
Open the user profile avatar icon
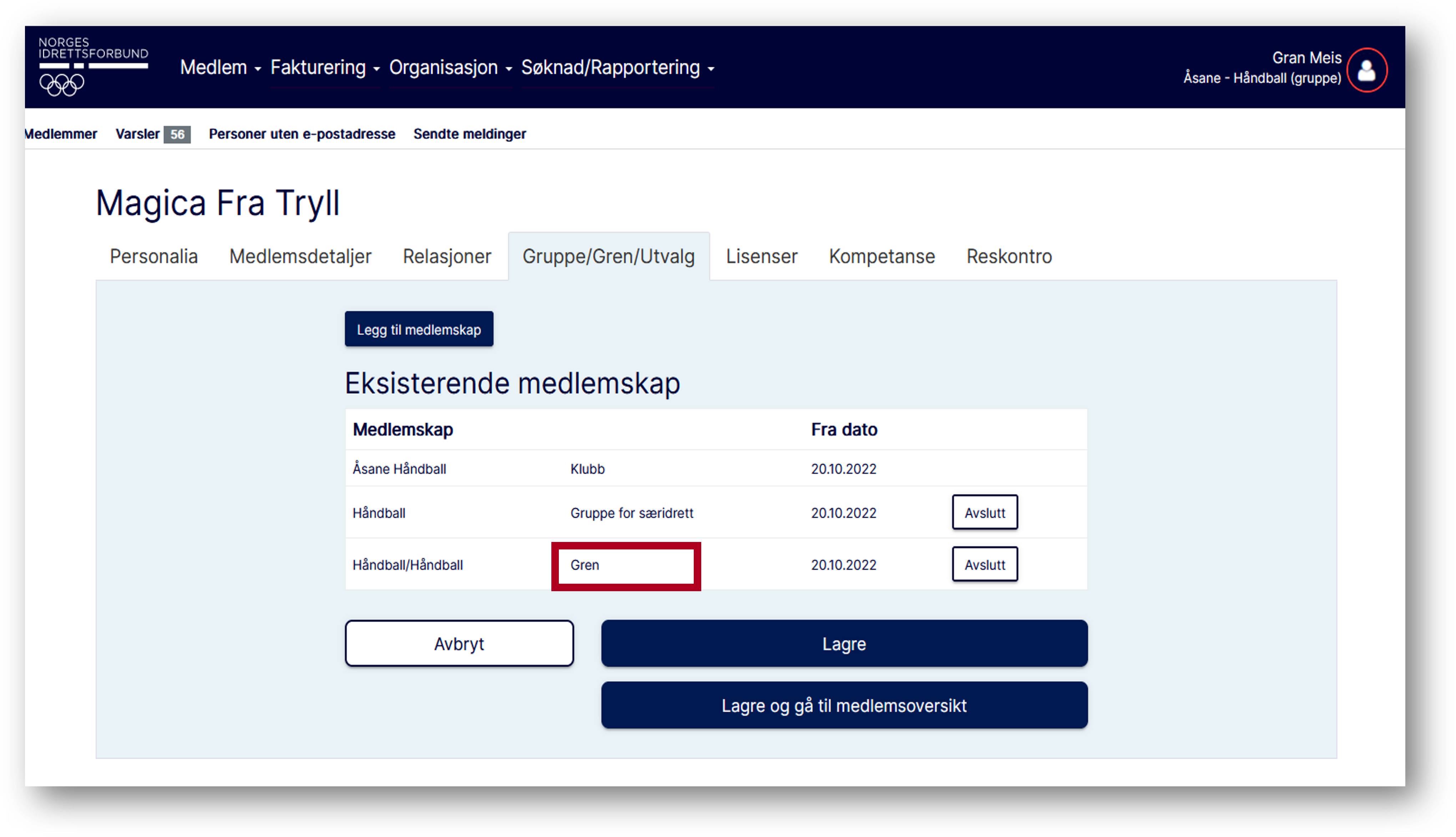pos(1366,70)
